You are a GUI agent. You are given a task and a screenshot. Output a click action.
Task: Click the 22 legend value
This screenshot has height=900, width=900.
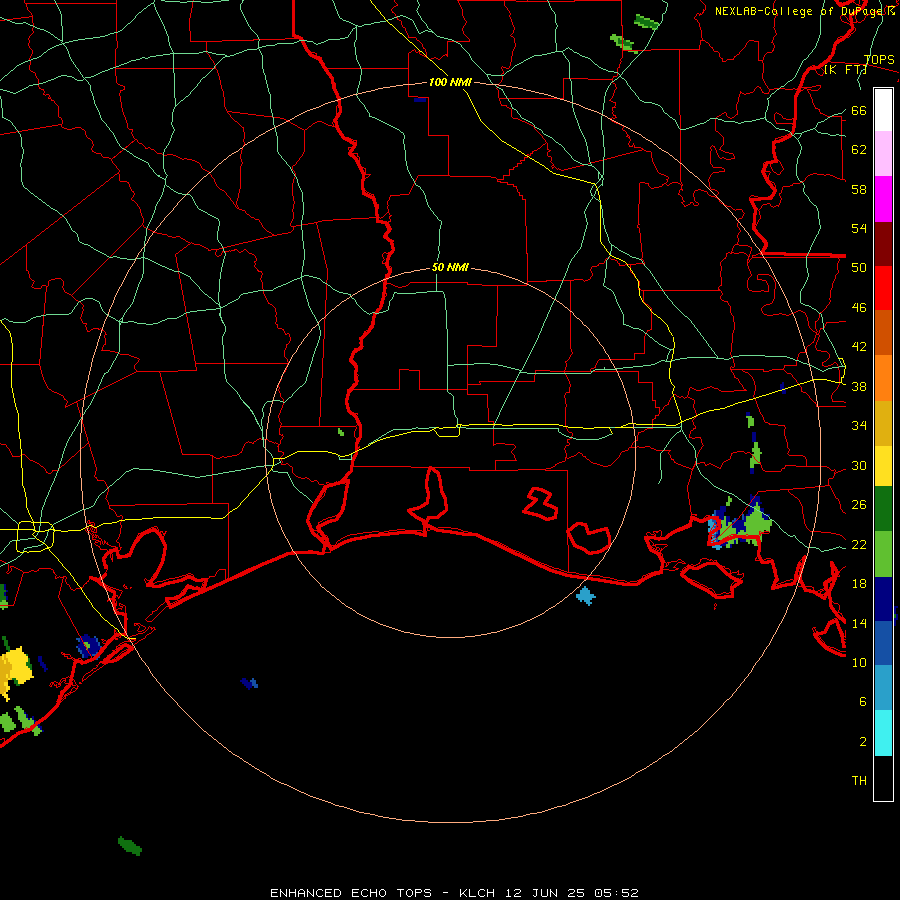tap(859, 545)
